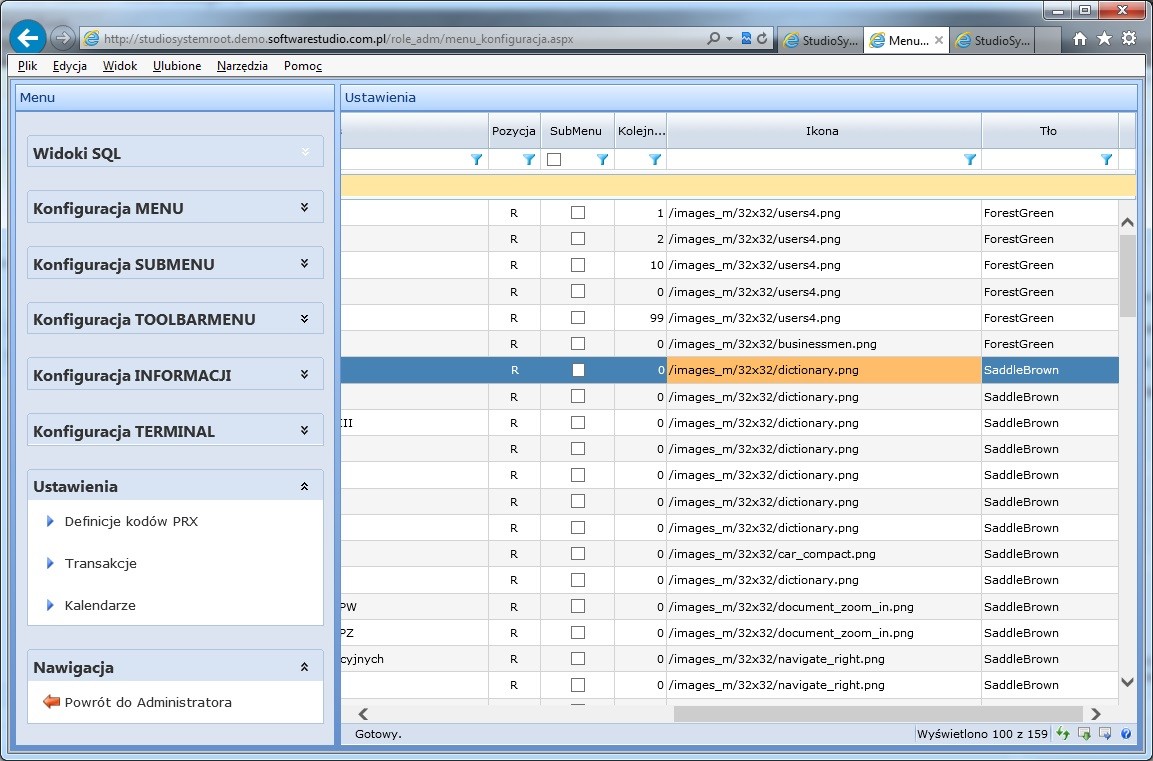
Task: Click the Ikona column filter text field
Action: [814, 160]
